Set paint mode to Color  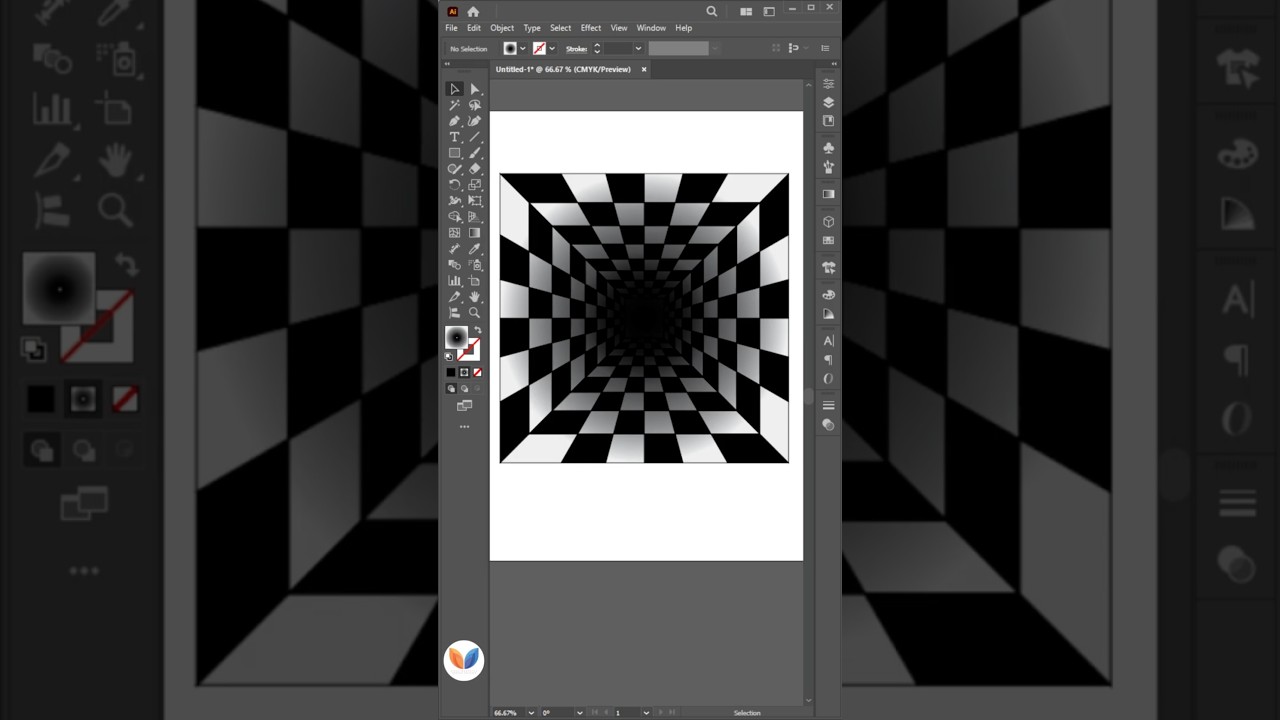point(451,373)
